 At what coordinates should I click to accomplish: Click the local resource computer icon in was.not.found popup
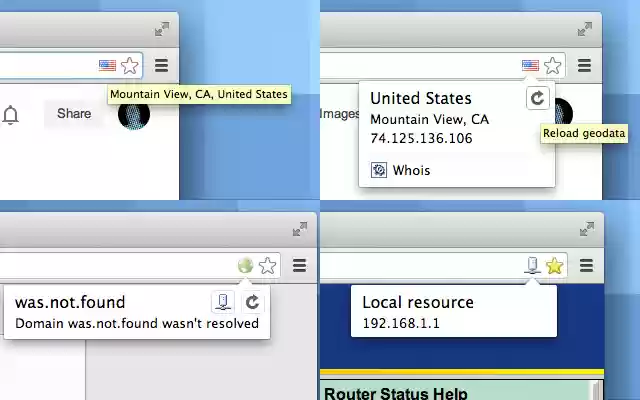223,302
